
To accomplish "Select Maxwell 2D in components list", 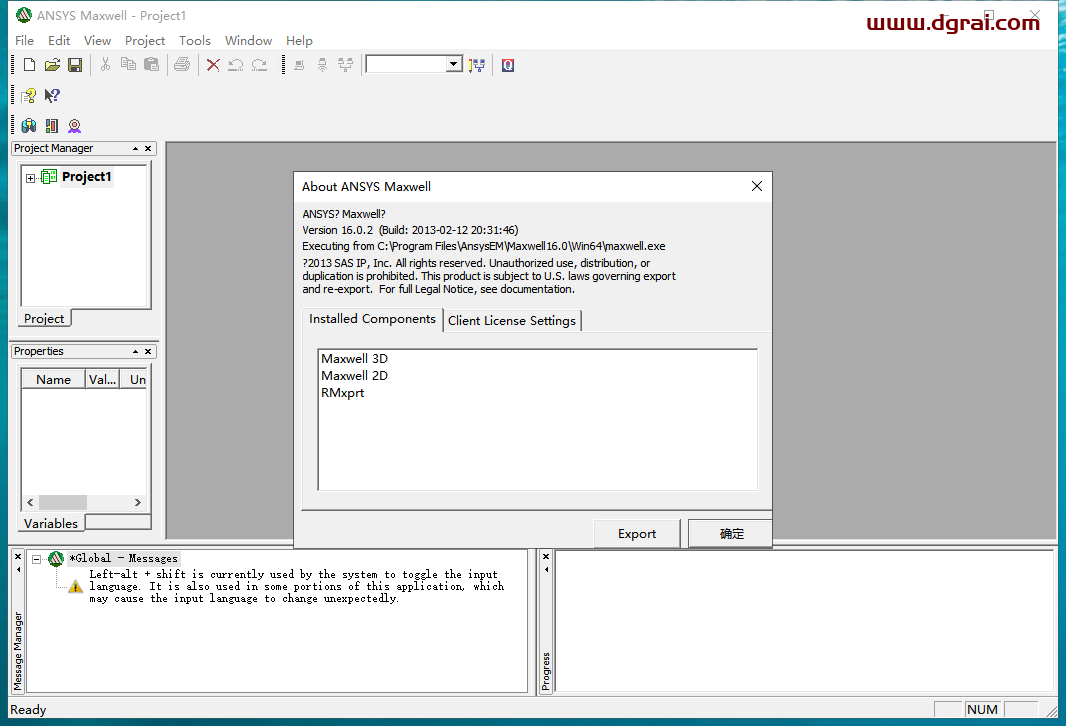I will point(354,375).
